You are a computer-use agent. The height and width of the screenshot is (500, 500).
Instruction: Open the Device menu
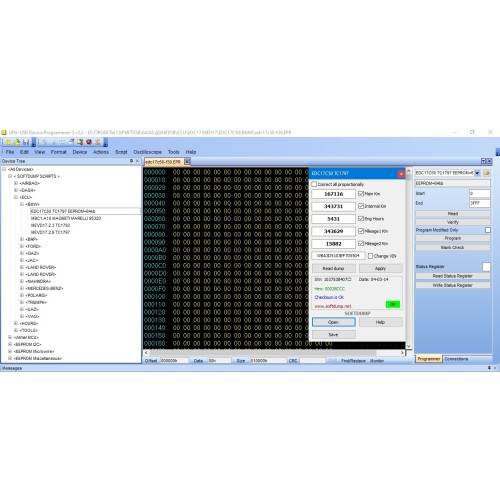[80, 152]
